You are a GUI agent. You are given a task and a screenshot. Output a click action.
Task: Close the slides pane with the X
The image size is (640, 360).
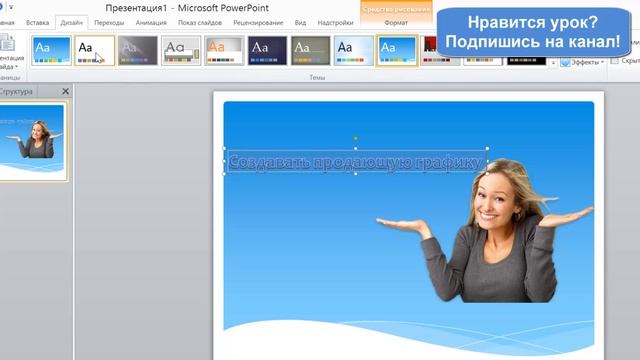click(65, 91)
